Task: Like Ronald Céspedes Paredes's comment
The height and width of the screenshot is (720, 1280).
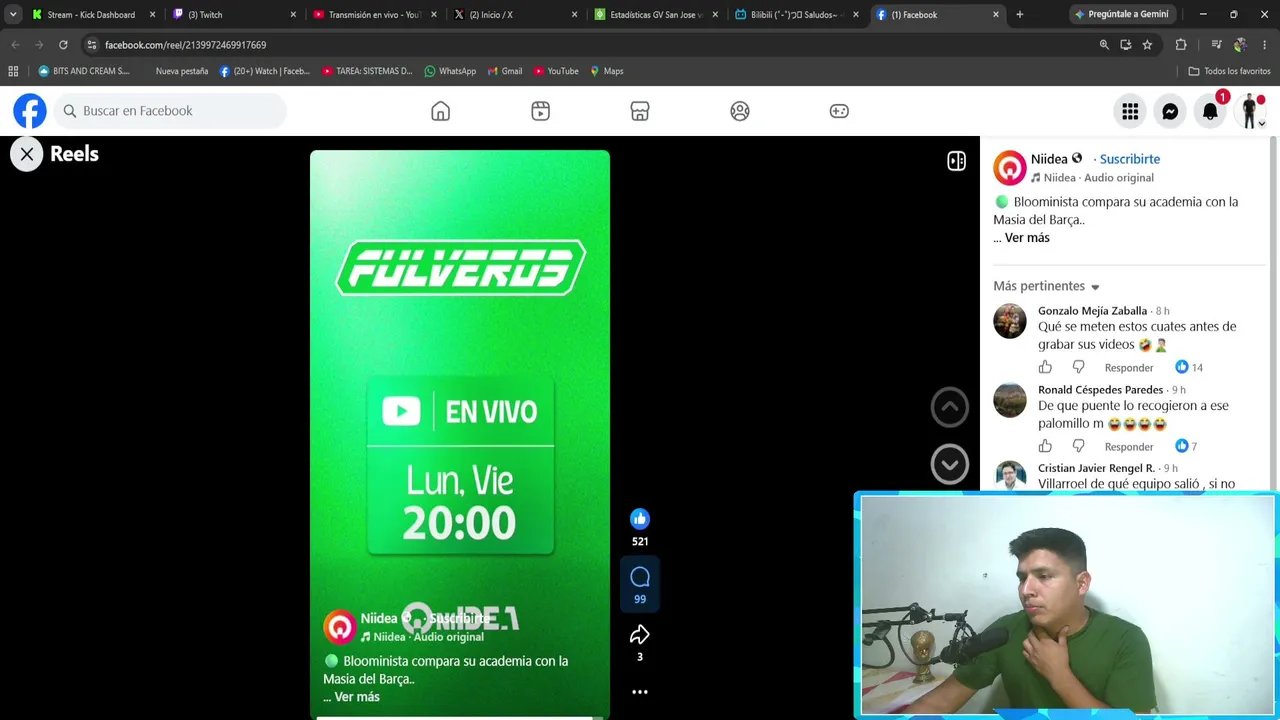Action: (1045, 446)
